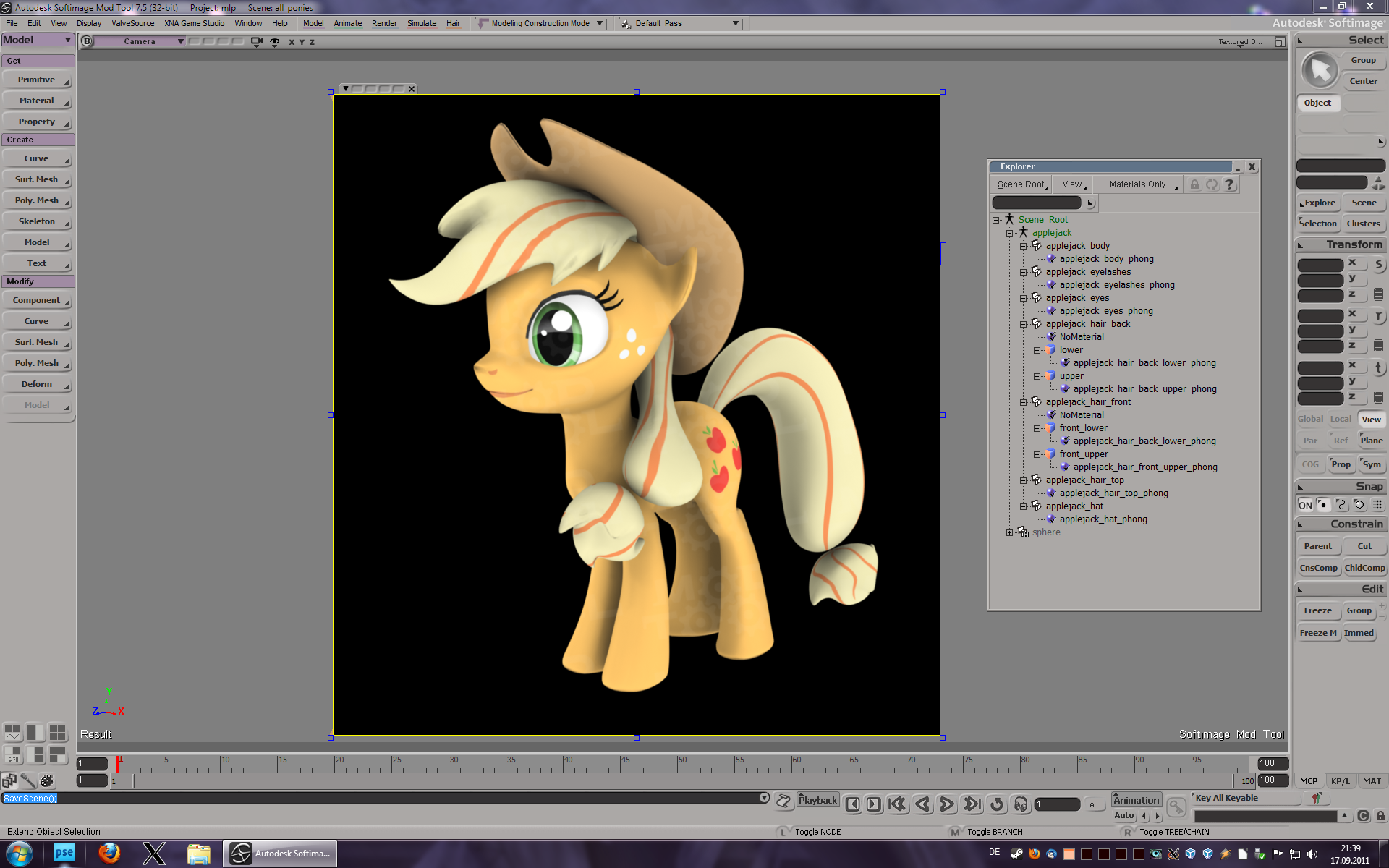
Task: Click the Explorer refresh icon
Action: point(1212,184)
